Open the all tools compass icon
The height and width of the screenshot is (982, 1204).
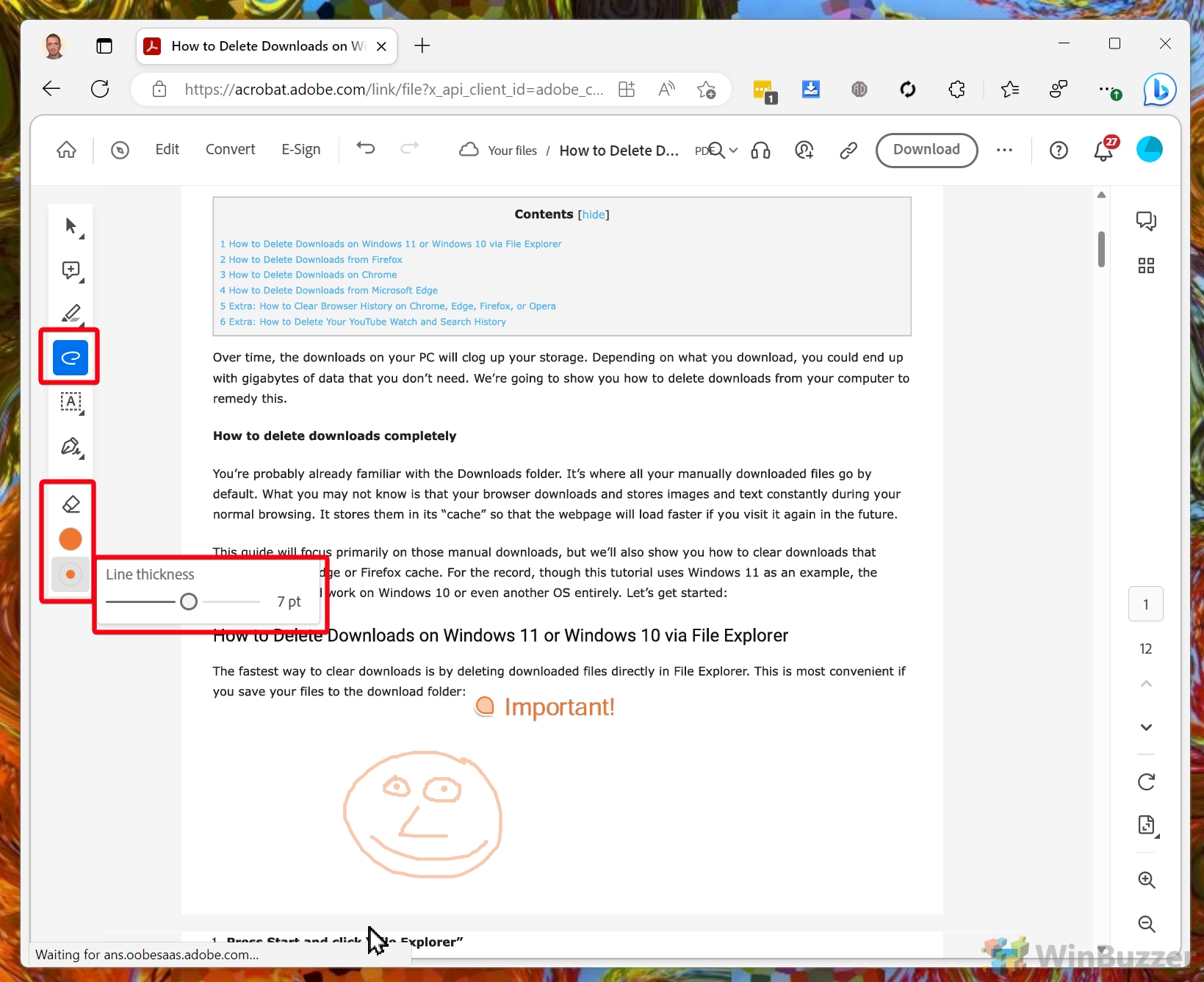(120, 151)
